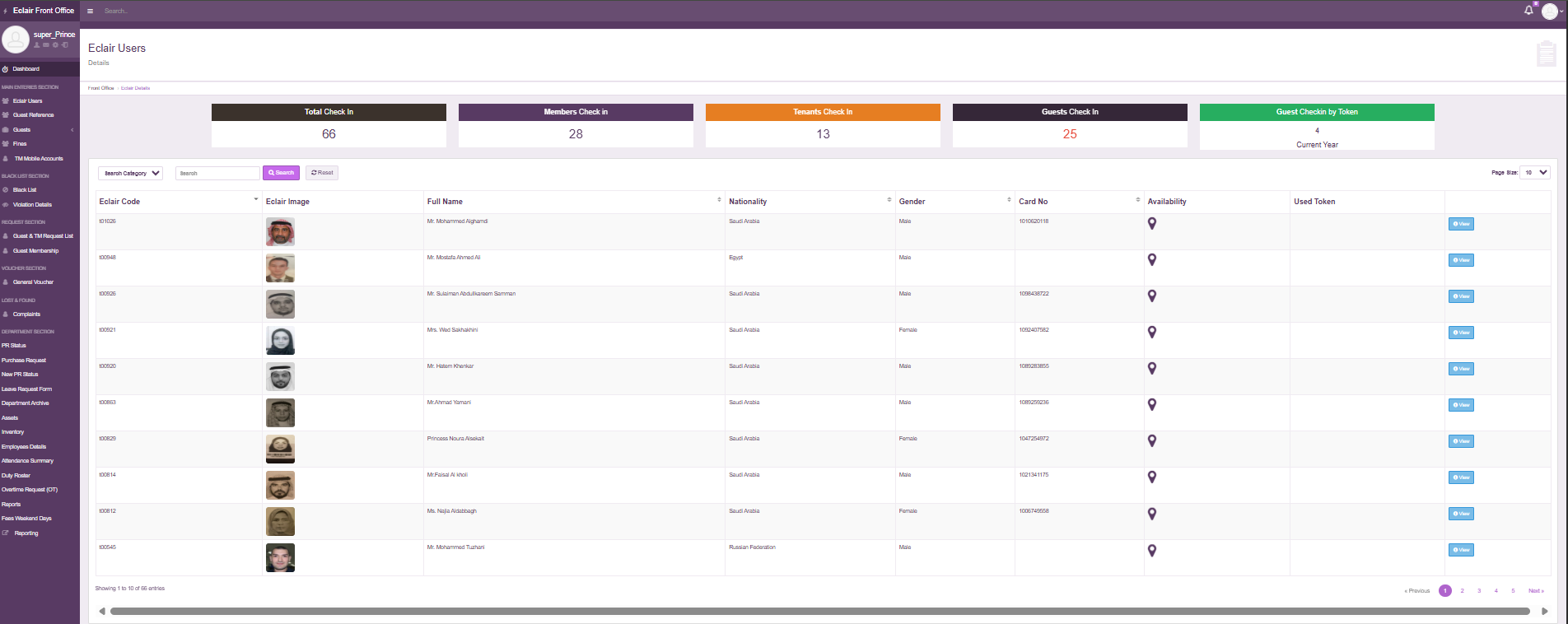Click the Reset button

click(x=322, y=173)
